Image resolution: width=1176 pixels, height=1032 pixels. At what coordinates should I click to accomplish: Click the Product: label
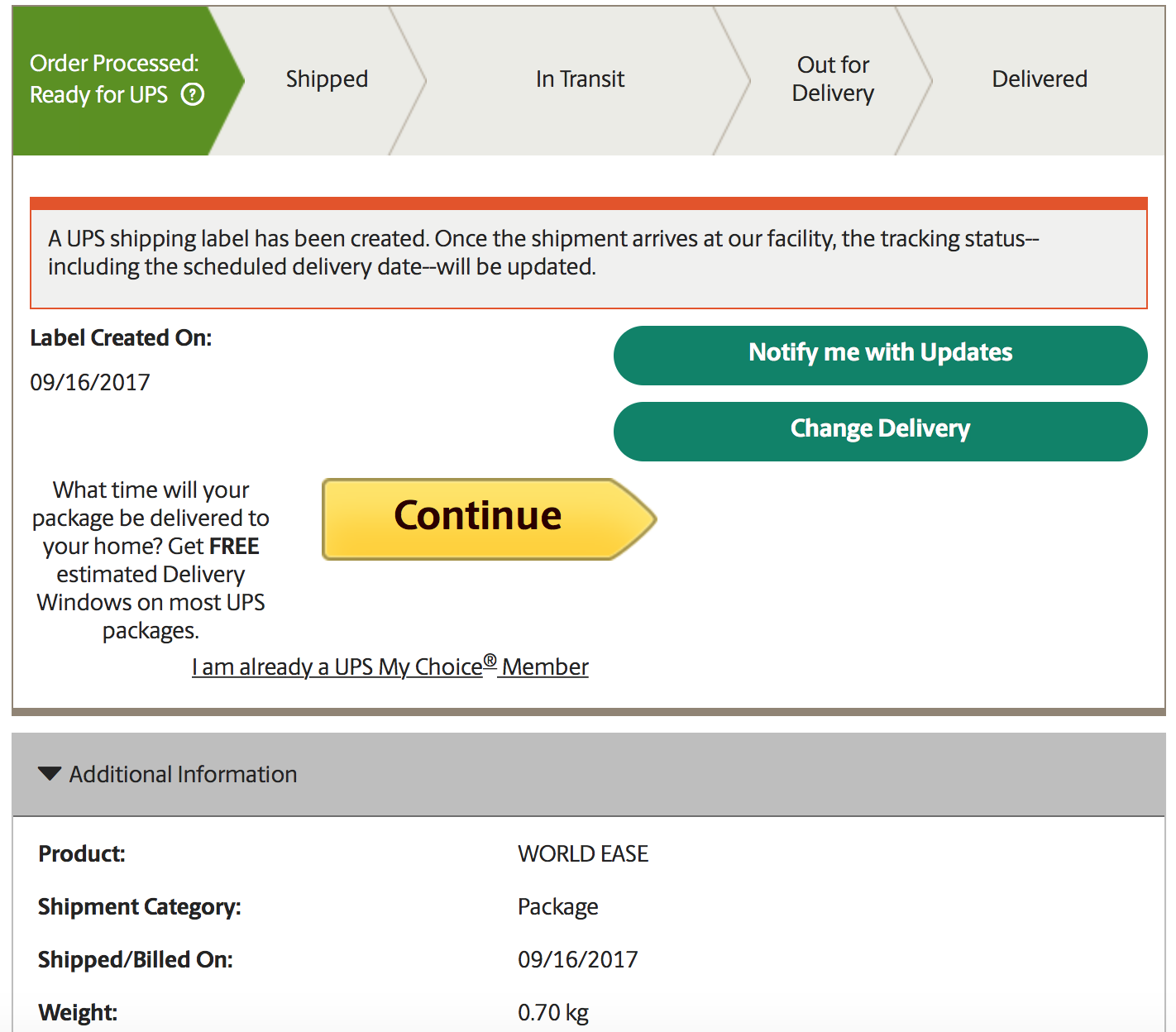tap(82, 853)
